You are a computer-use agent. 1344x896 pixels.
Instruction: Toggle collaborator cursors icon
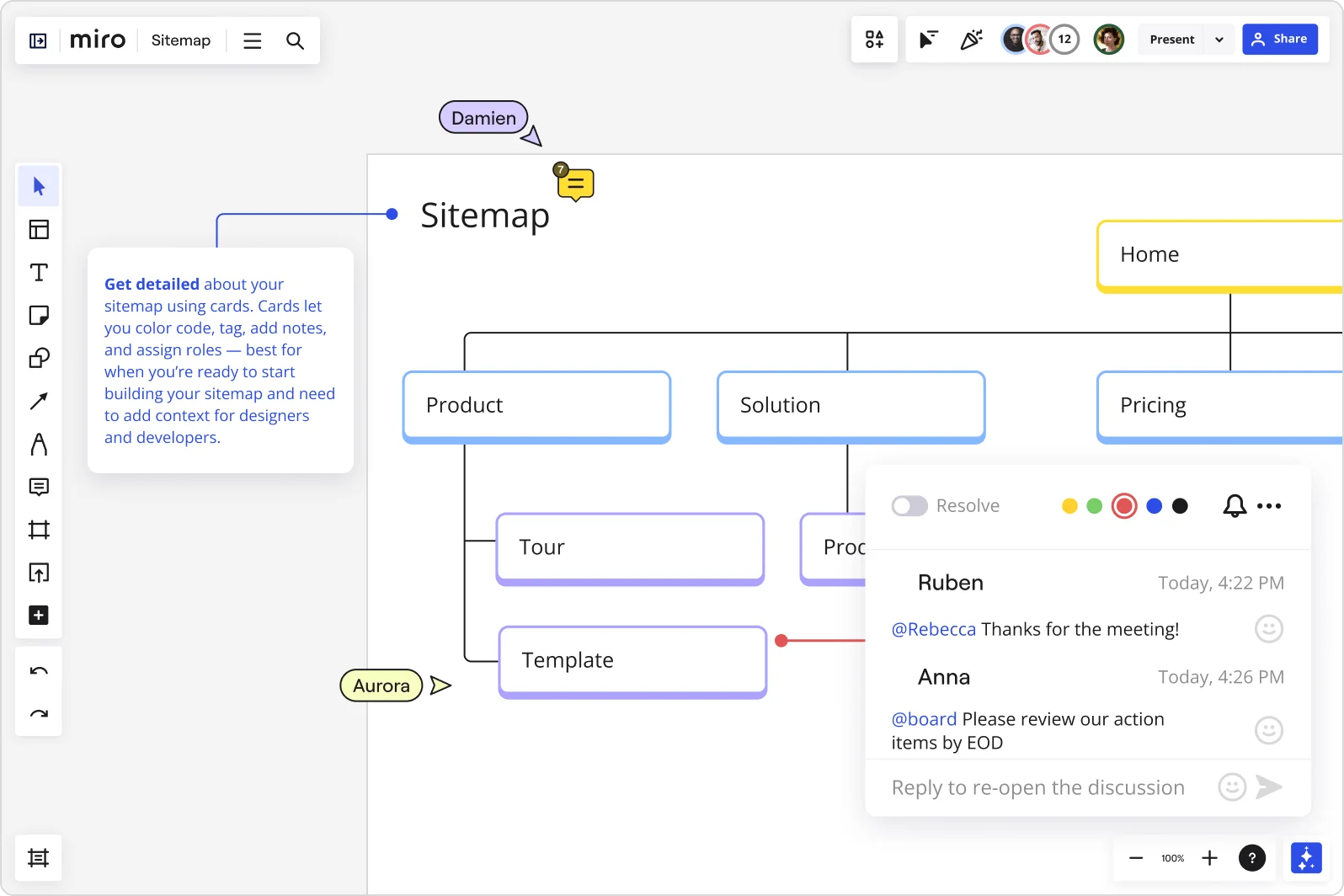(x=928, y=40)
